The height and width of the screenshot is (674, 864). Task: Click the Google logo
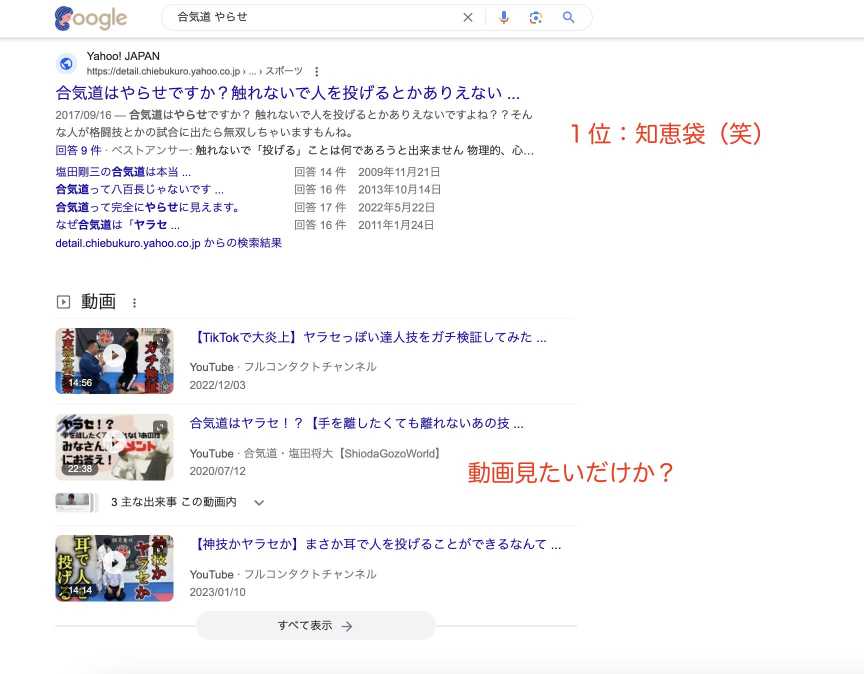click(x=91, y=18)
